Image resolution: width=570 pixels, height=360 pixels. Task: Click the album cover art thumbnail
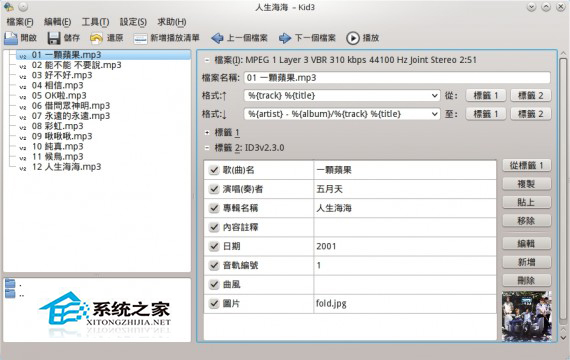click(x=527, y=316)
